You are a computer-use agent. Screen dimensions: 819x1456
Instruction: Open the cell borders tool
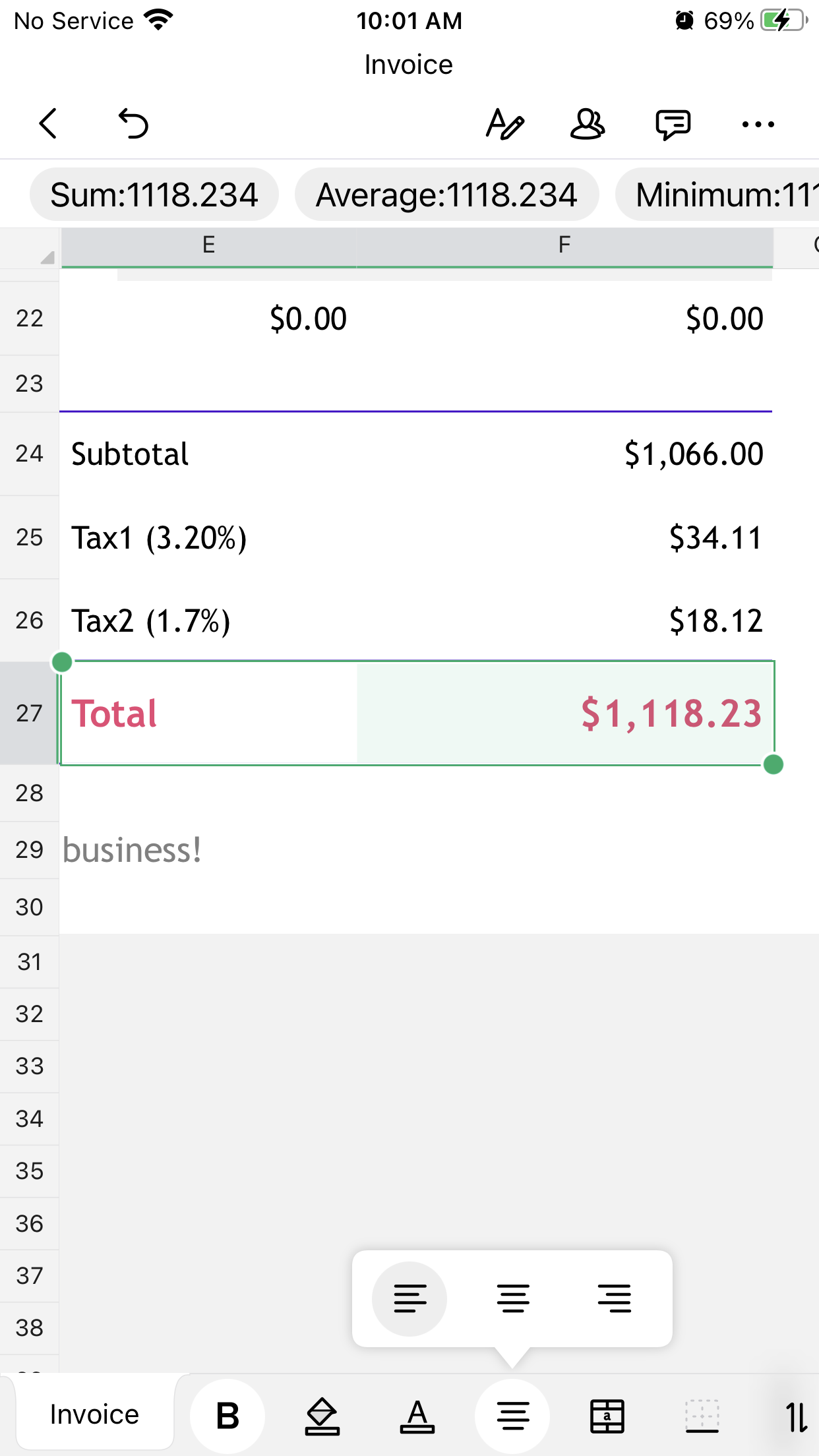[x=702, y=1416]
